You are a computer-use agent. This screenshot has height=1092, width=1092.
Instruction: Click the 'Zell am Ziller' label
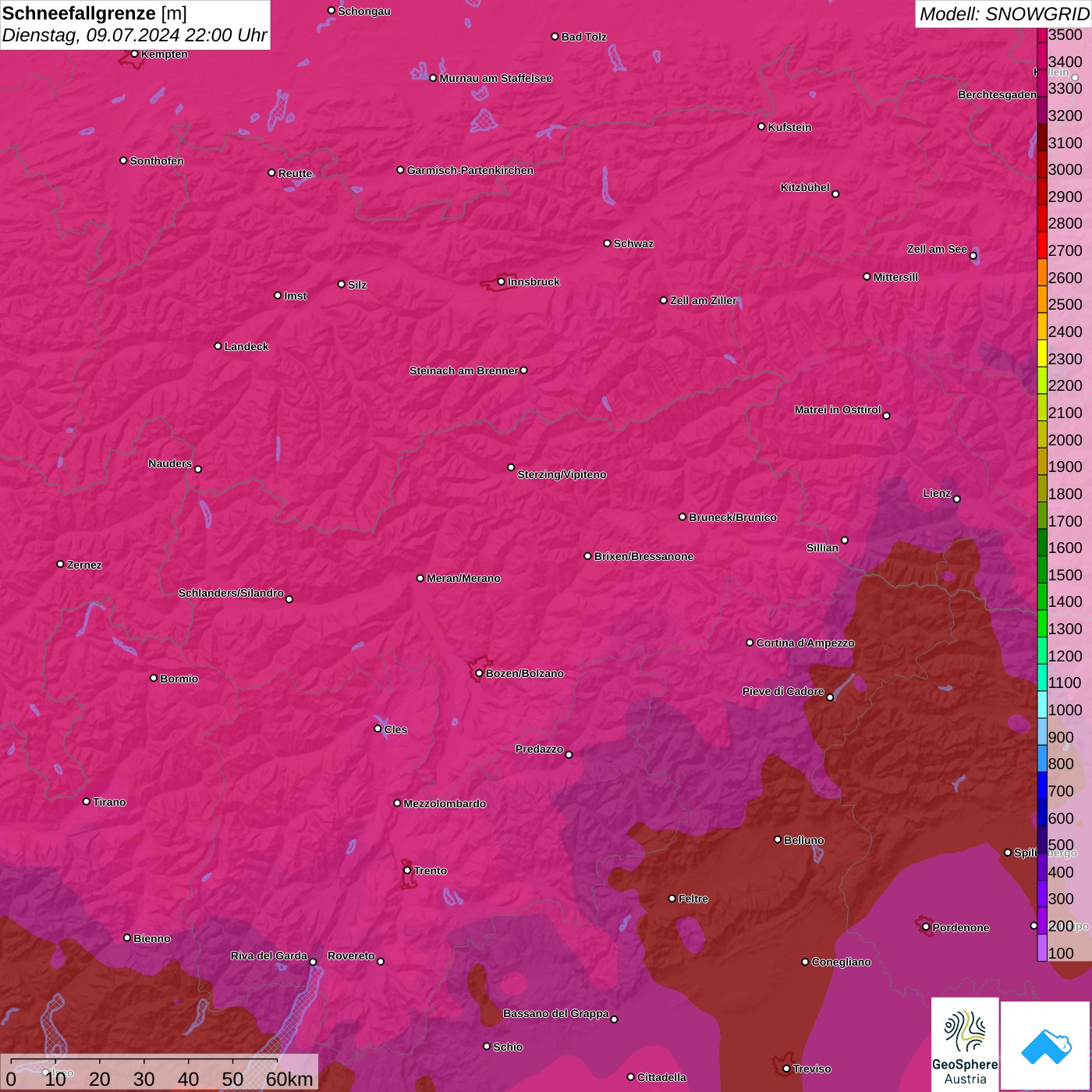point(704,300)
